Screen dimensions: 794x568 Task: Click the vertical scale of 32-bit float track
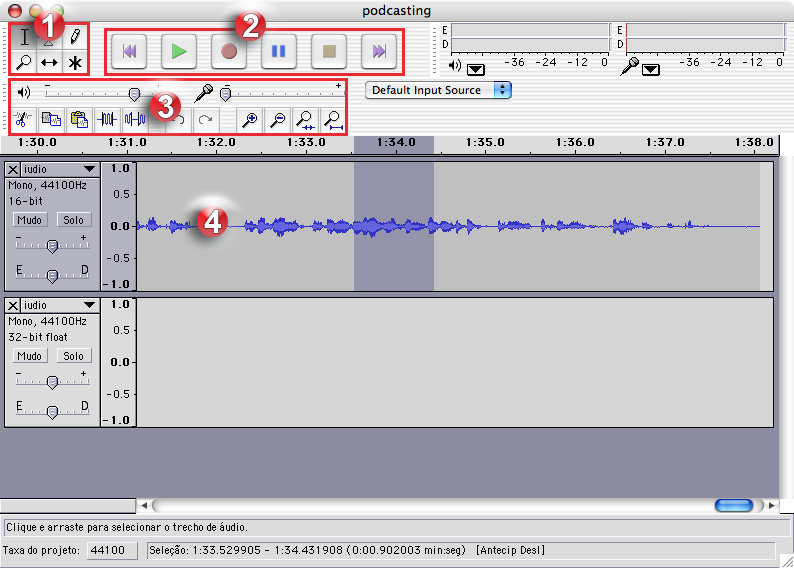click(x=118, y=362)
